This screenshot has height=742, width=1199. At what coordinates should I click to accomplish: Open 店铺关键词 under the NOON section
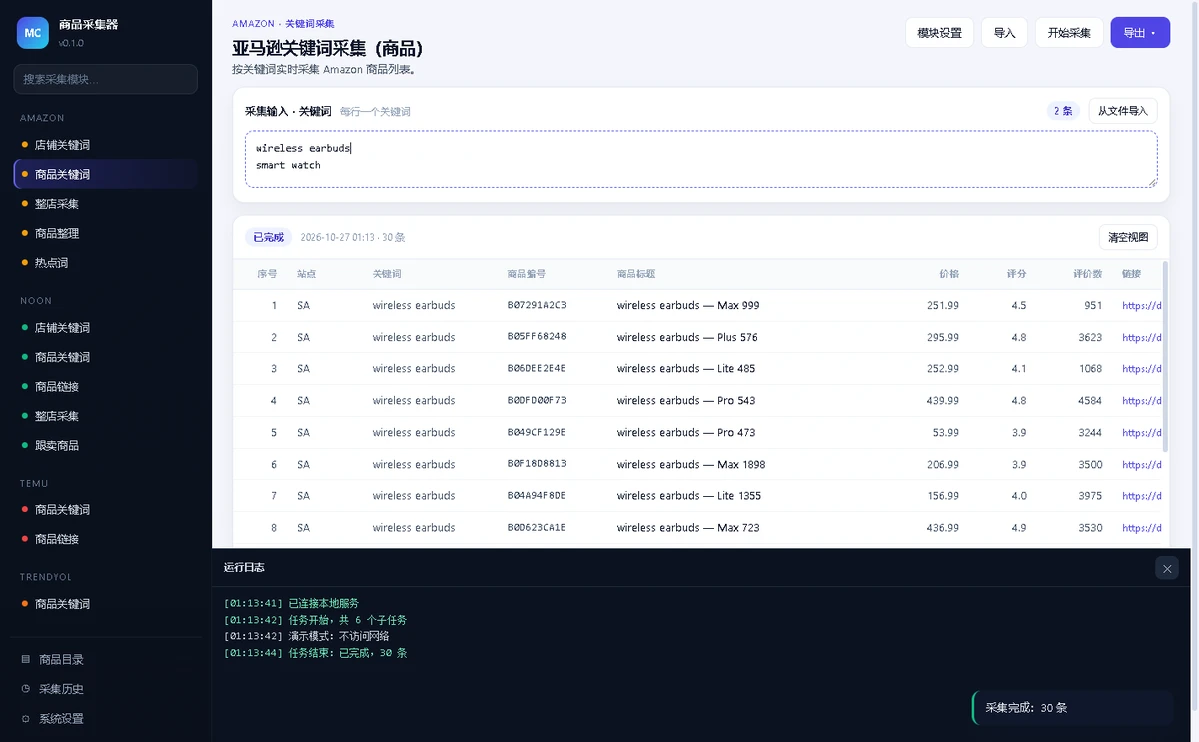pos(106,327)
